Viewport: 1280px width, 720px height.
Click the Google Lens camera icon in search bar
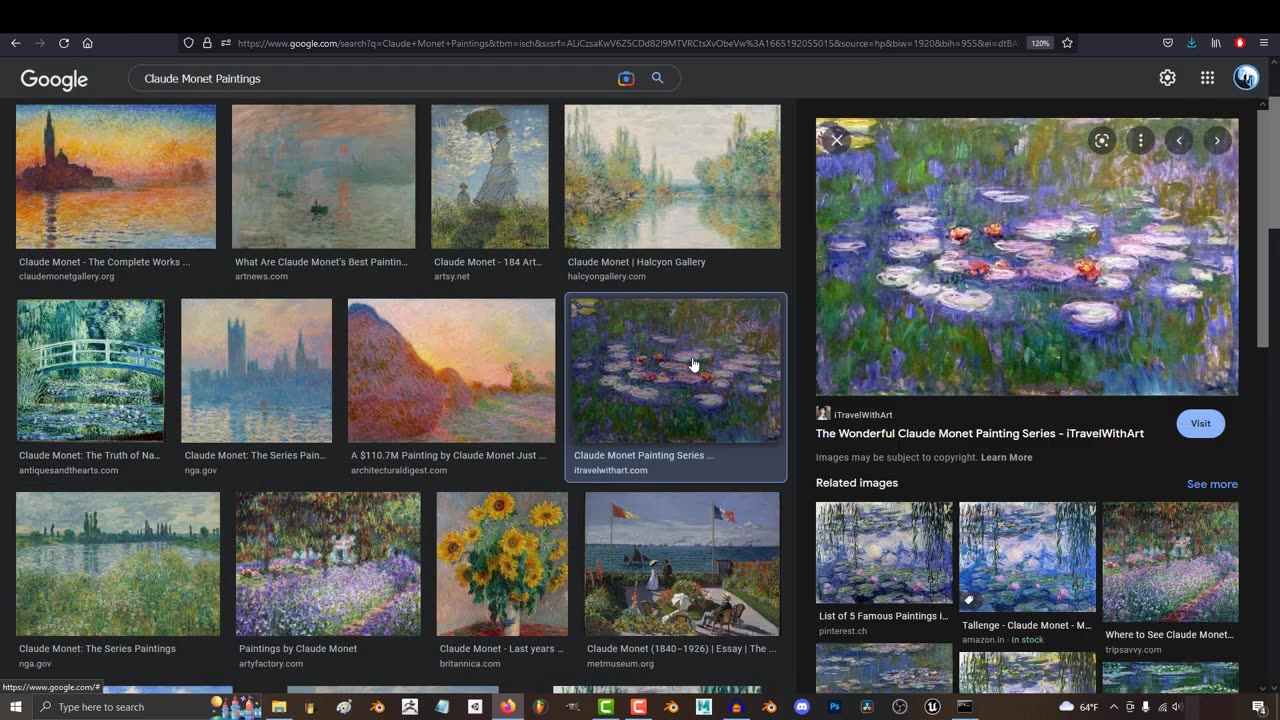(626, 78)
